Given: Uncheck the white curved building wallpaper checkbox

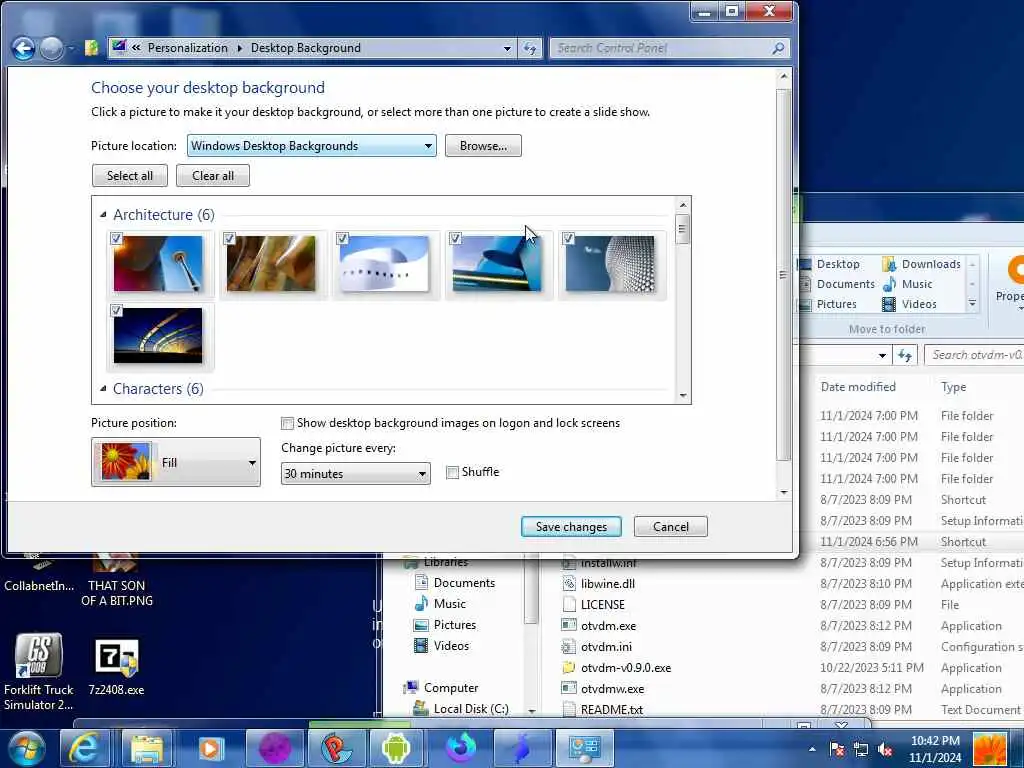Looking at the screenshot, I should 342,239.
